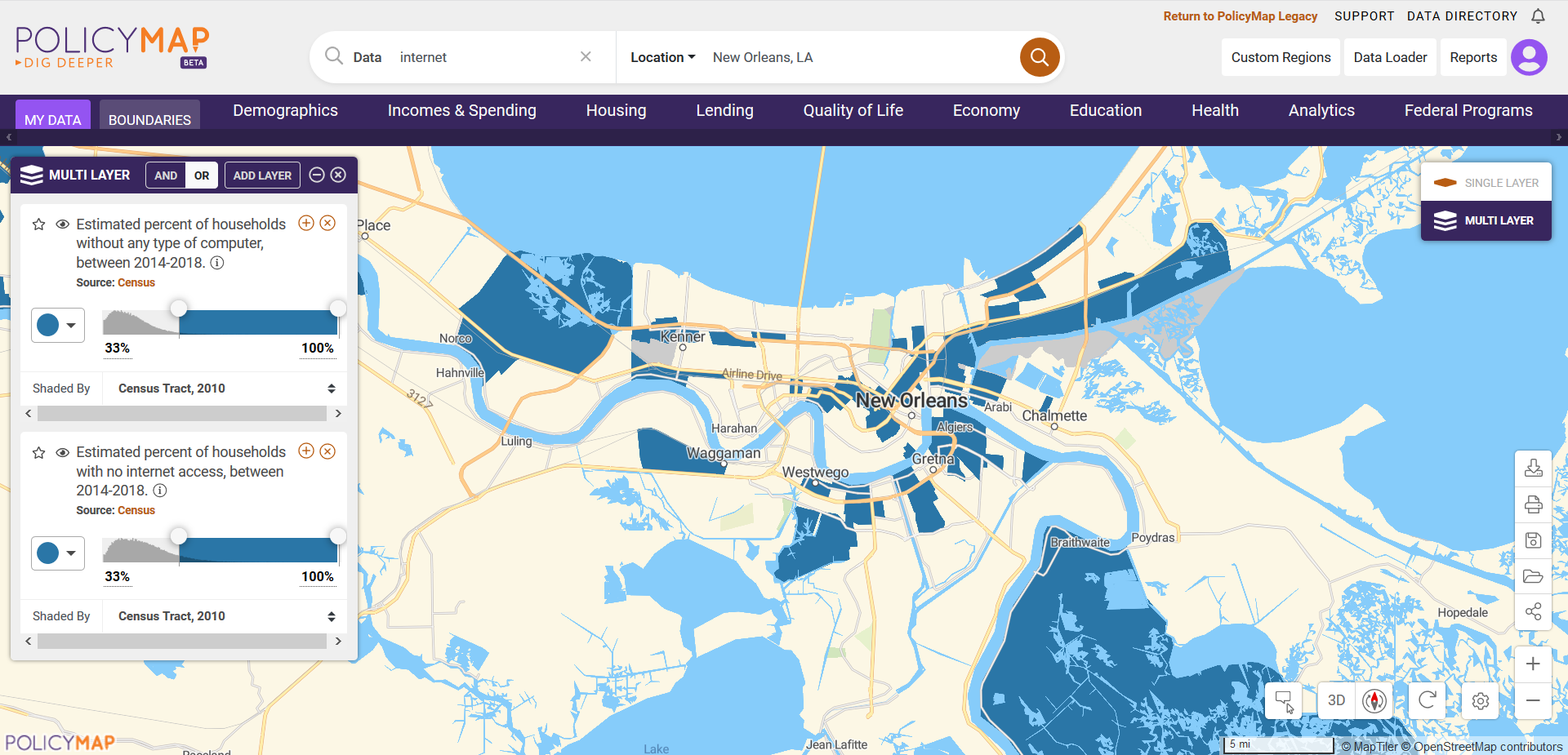The width and height of the screenshot is (1568, 755).
Task: Click the no-computer layer's left range handle
Action: point(179,309)
